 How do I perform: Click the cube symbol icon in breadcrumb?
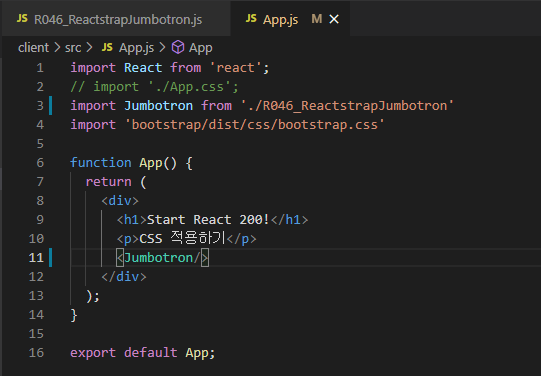[x=178, y=47]
